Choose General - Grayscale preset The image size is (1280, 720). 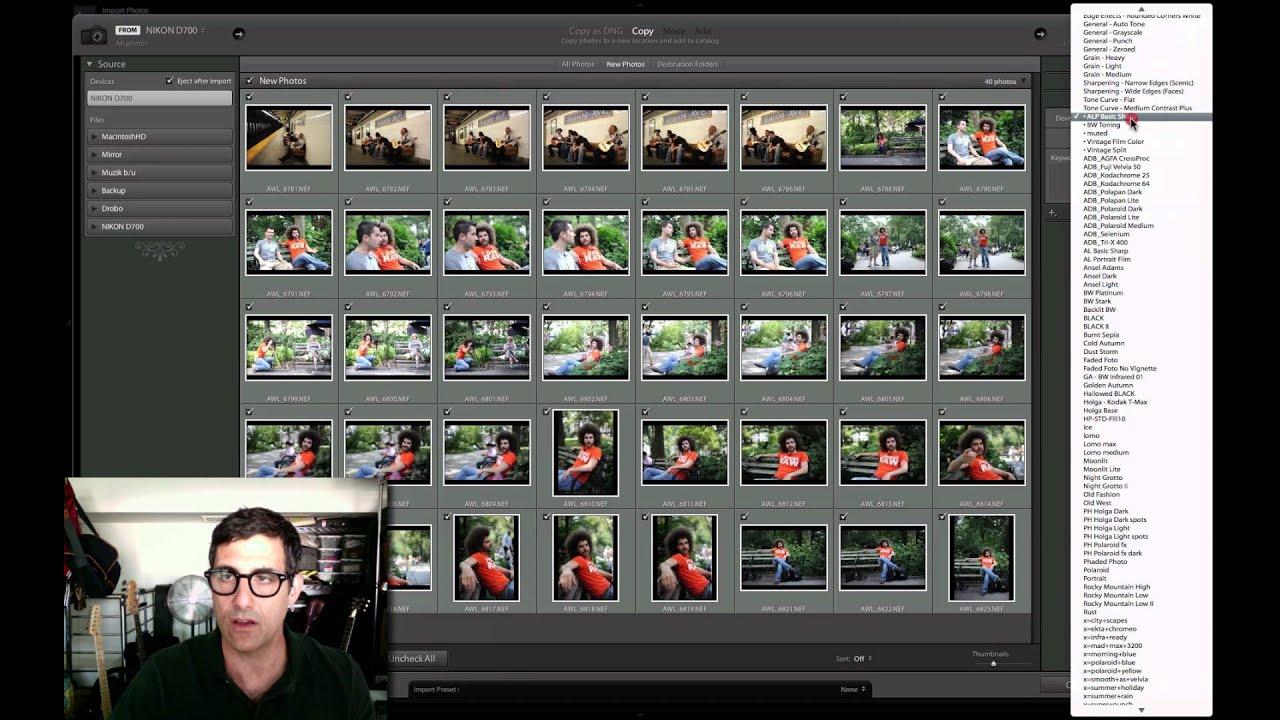pos(1113,32)
